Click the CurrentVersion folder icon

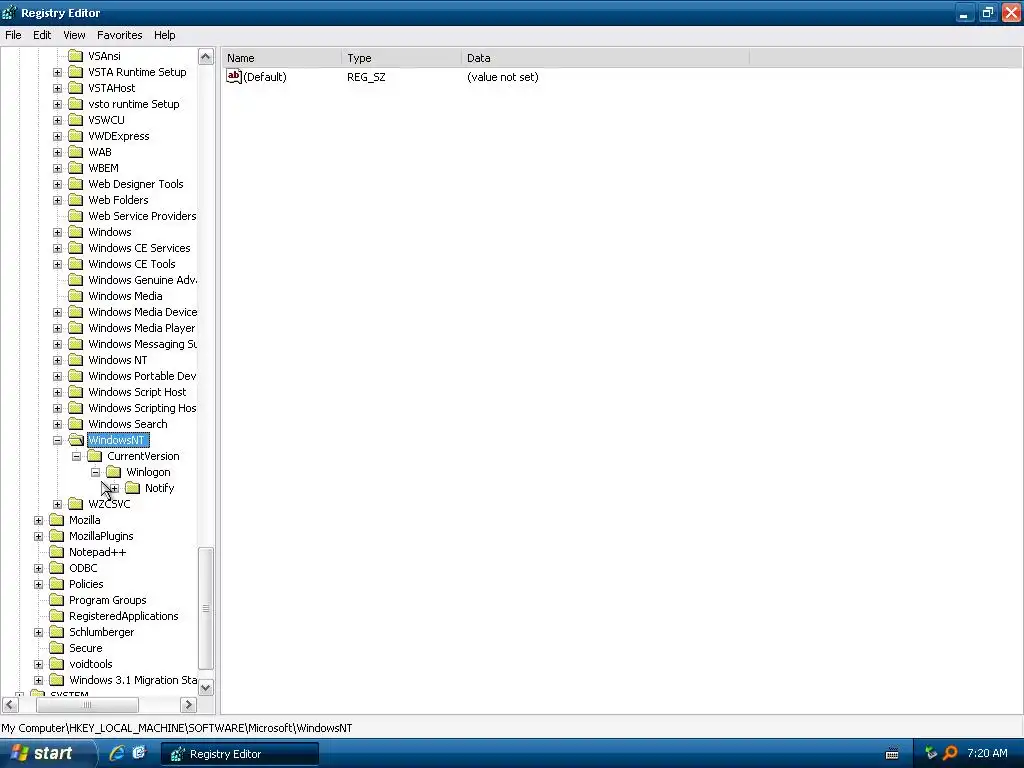(95, 456)
